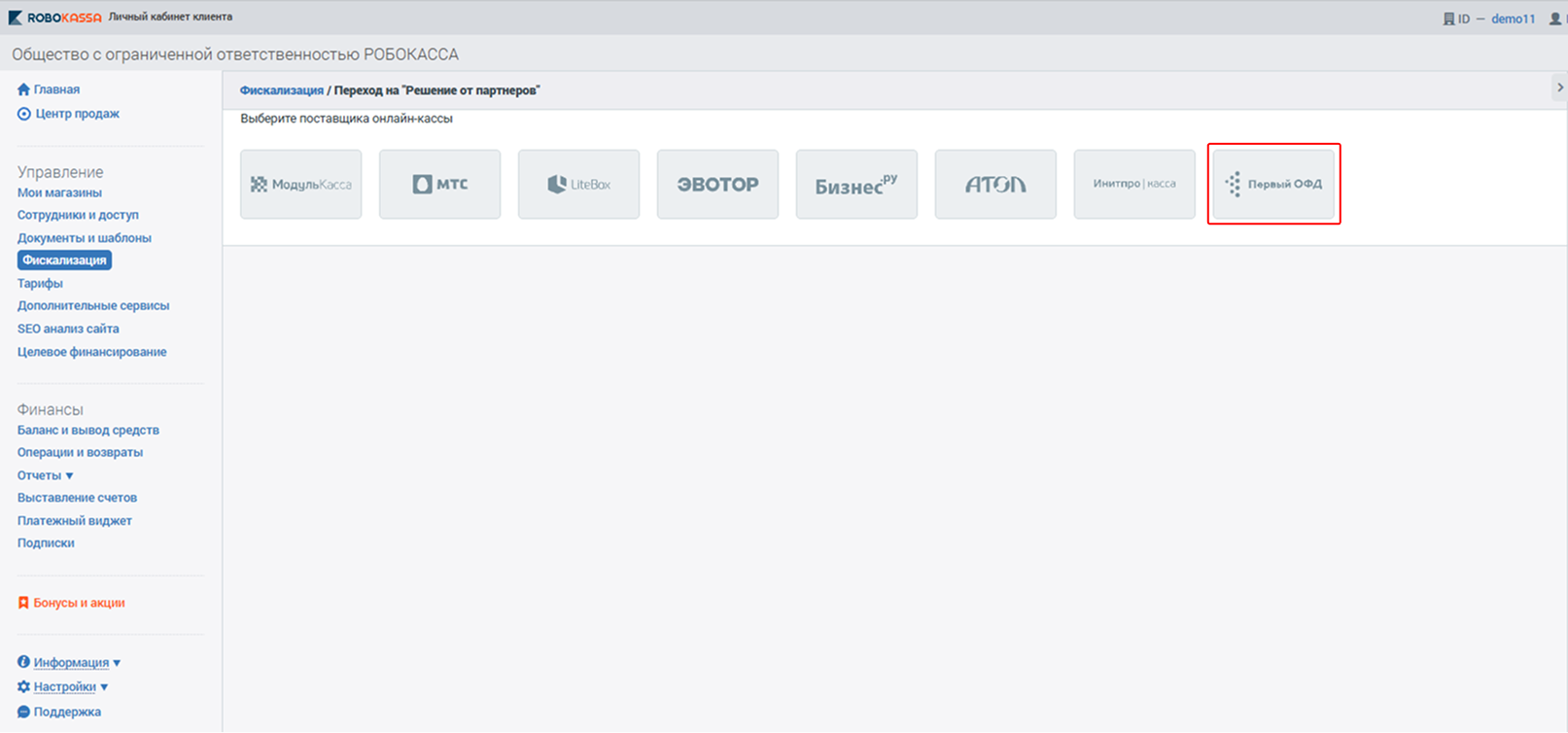
Task: Open Операции и возвраты
Action: [80, 452]
